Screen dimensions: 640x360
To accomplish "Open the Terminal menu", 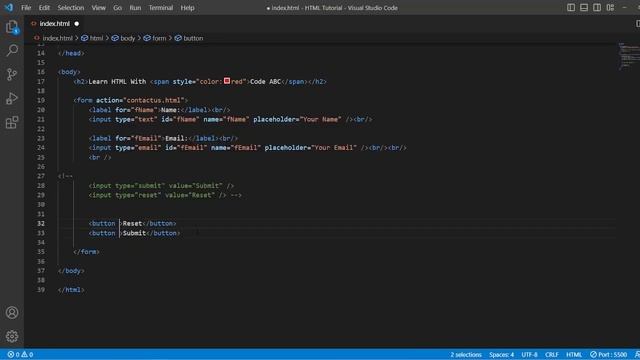I will pos(161,8).
